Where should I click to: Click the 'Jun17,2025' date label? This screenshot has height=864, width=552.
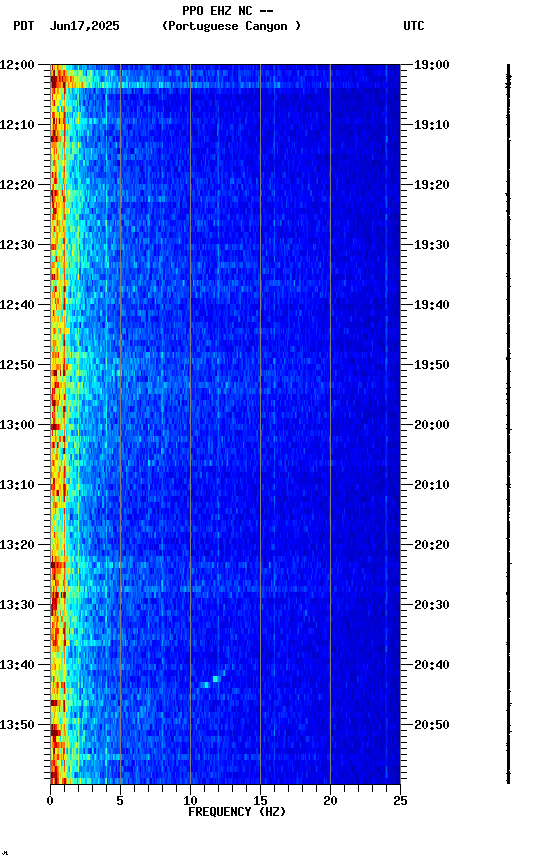[x=84, y=26]
